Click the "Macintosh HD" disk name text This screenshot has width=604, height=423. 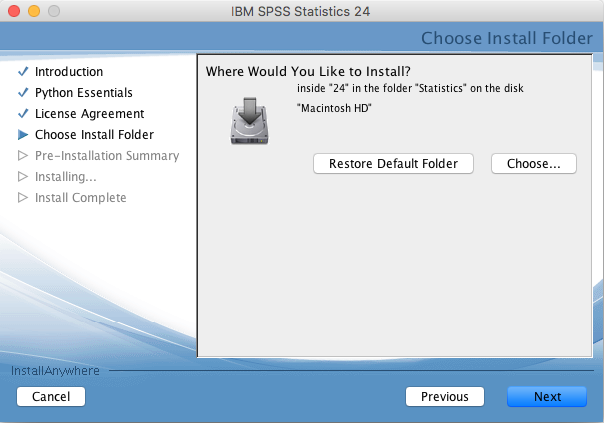click(334, 108)
